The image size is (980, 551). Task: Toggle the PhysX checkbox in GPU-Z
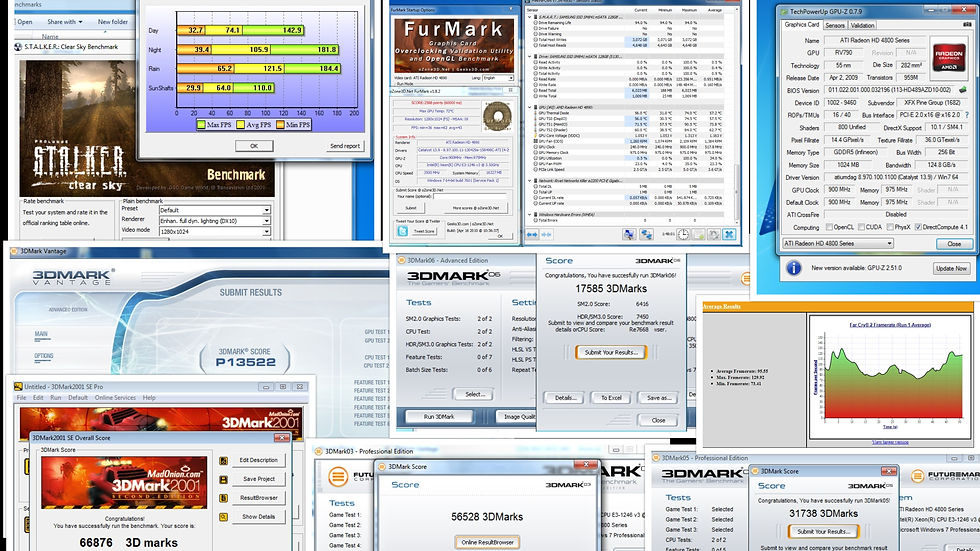tap(889, 227)
